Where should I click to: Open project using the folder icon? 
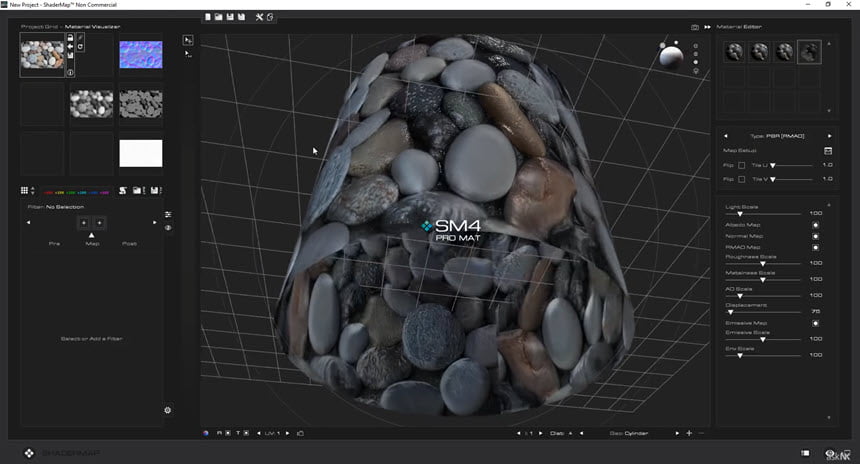tap(219, 17)
